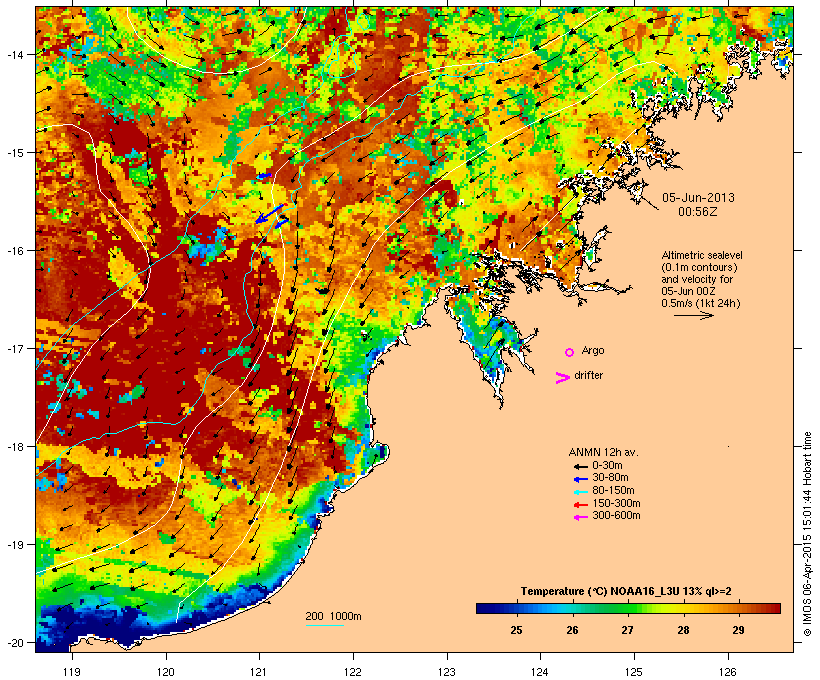Click the latitude axis label -16

[15, 251]
